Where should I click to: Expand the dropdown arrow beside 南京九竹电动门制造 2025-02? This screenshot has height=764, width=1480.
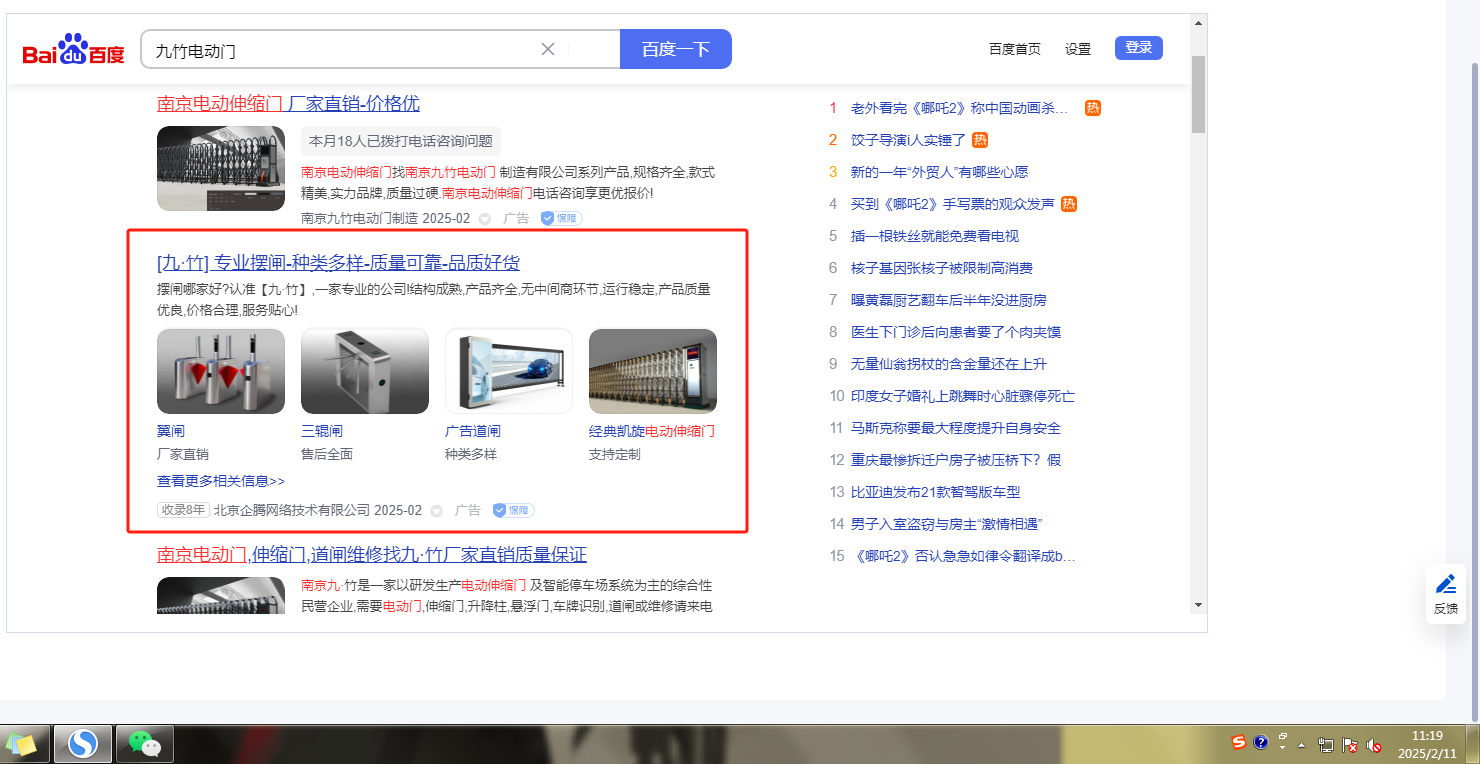click(x=484, y=219)
